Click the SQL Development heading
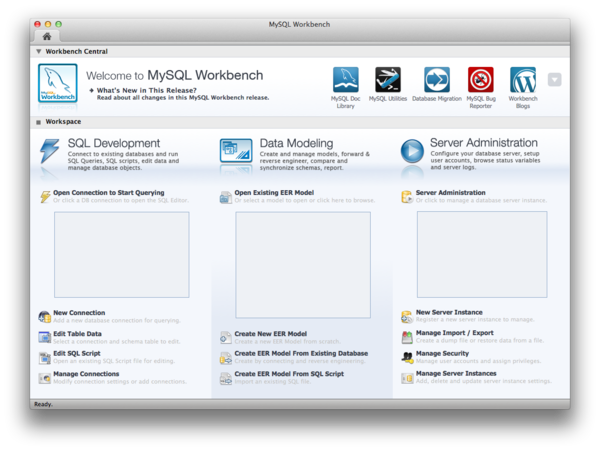This screenshot has width=600, height=451. (114, 143)
